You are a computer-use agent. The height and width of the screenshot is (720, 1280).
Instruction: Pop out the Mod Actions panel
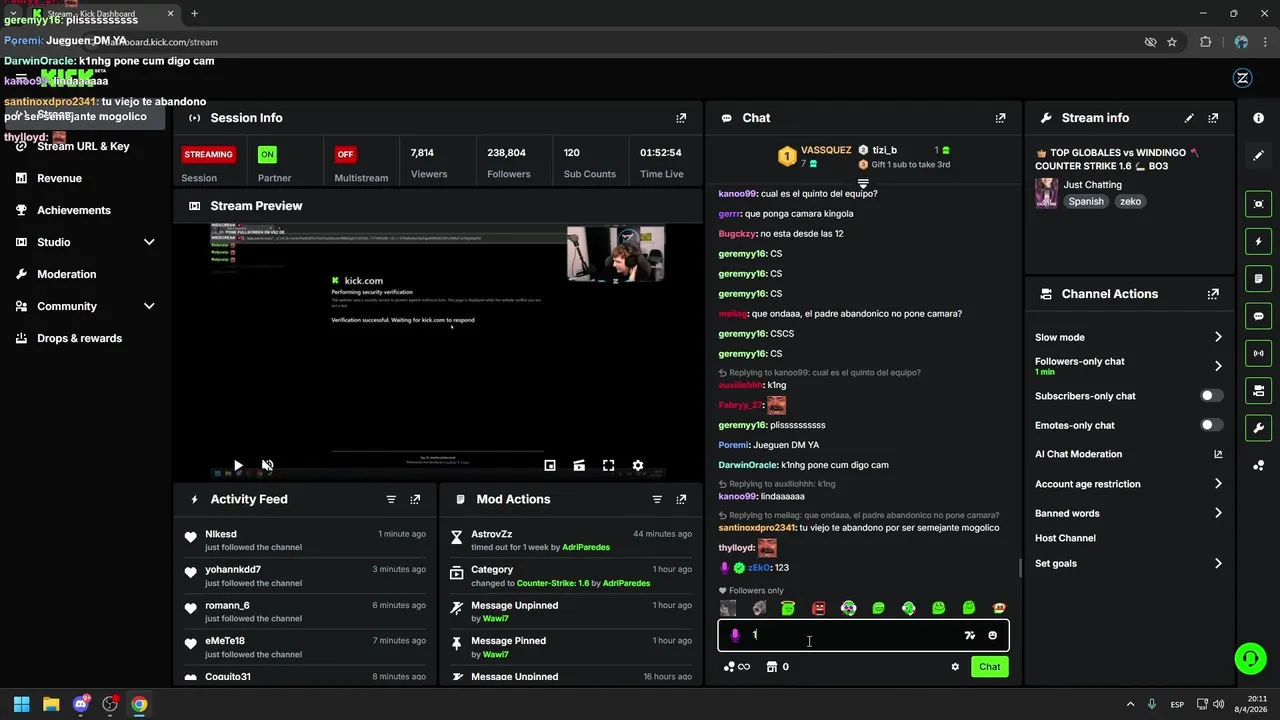point(681,499)
